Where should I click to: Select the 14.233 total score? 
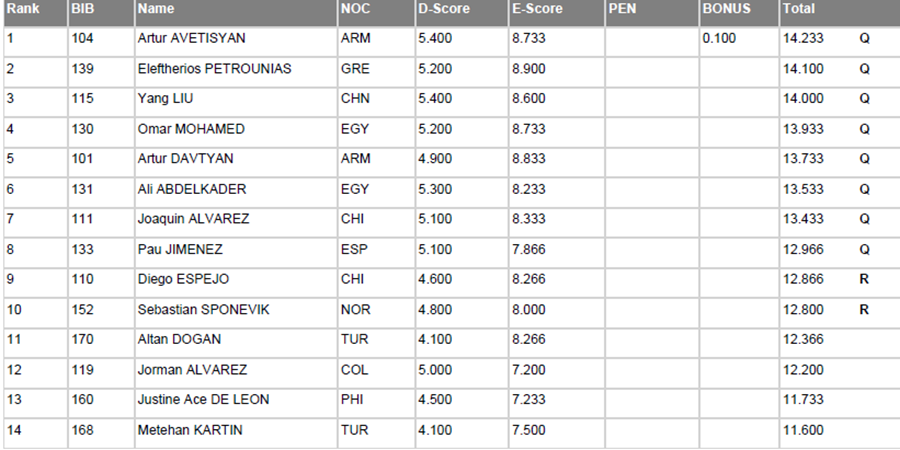coord(804,39)
